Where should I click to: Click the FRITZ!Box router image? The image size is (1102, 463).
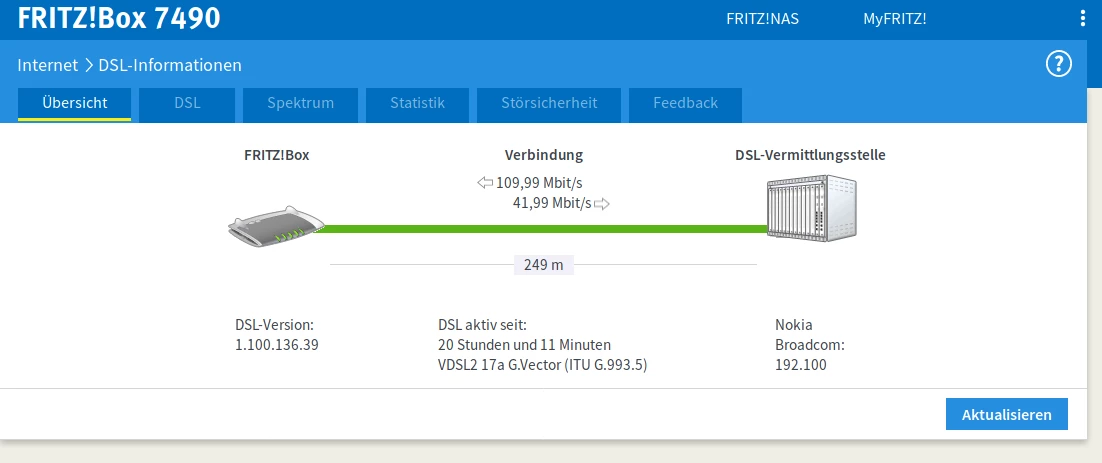click(x=276, y=227)
